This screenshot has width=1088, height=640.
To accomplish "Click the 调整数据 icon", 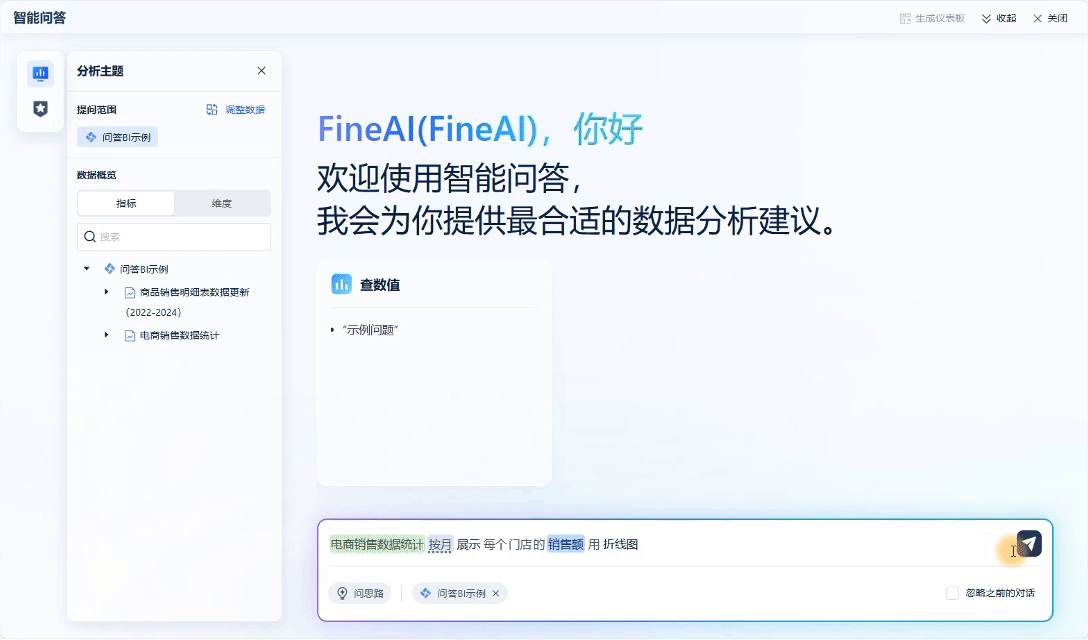I will (x=212, y=110).
